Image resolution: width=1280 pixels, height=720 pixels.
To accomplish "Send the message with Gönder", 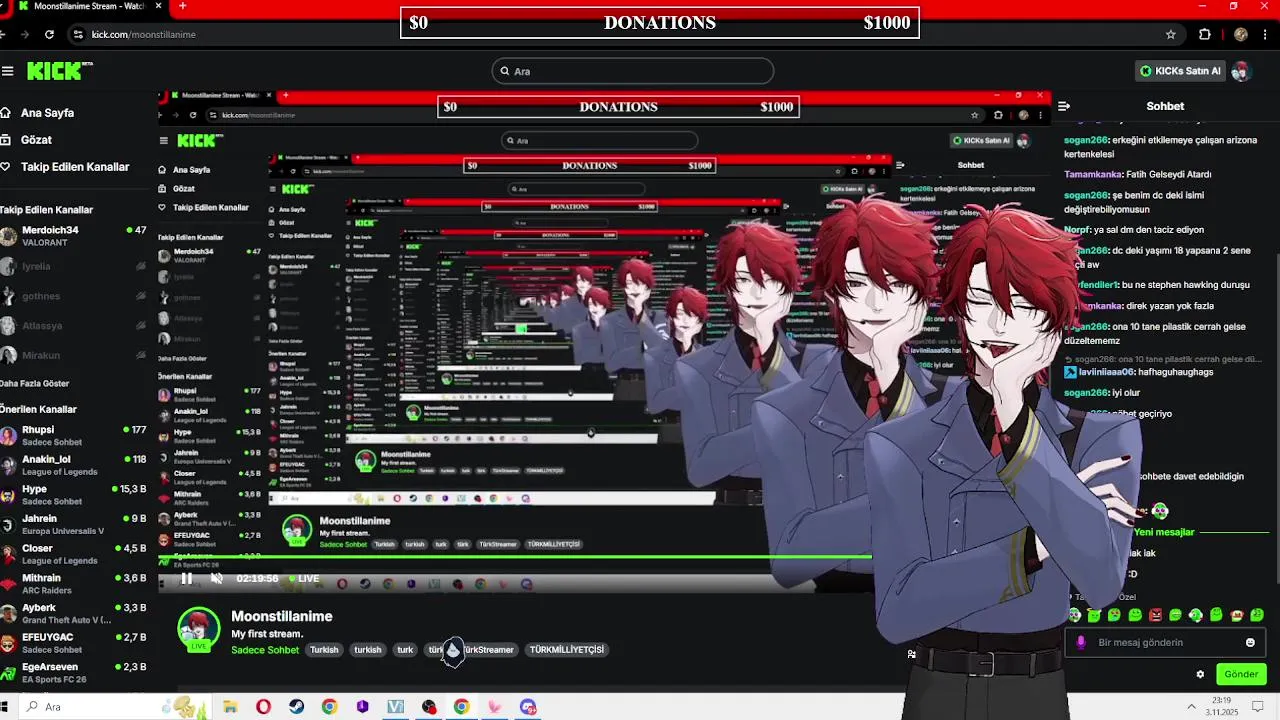I will click(1241, 674).
